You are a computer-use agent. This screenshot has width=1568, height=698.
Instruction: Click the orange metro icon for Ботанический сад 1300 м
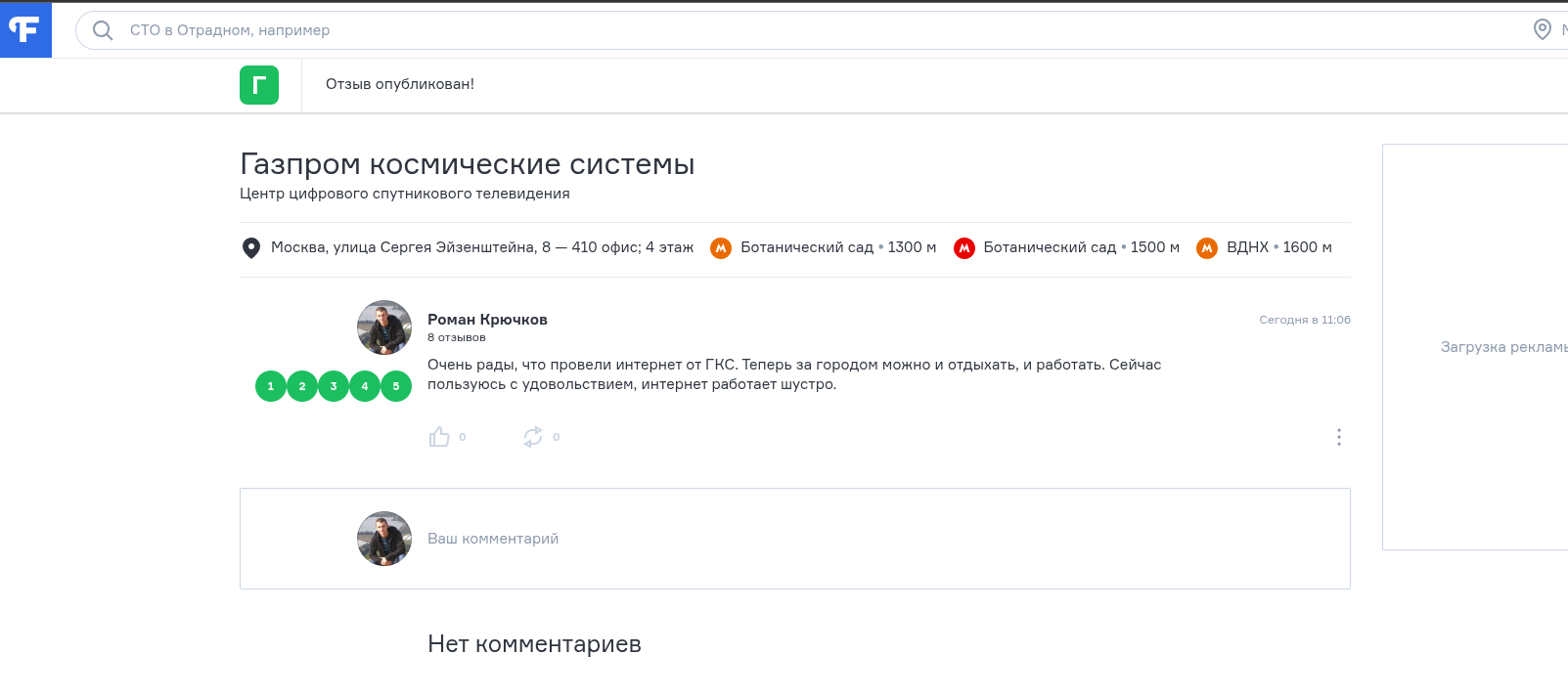(x=721, y=248)
